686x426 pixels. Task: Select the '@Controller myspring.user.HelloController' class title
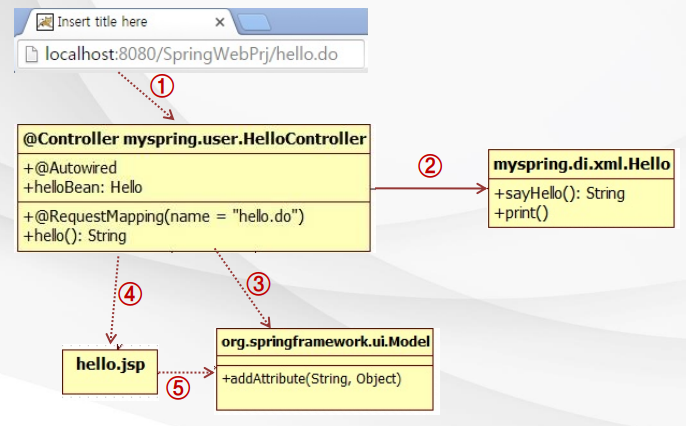tap(194, 139)
